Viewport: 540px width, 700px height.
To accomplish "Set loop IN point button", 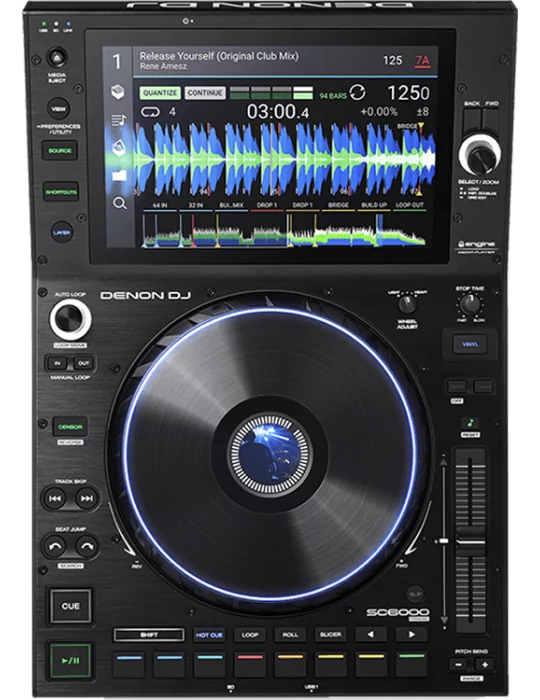I will pyautogui.click(x=57, y=363).
